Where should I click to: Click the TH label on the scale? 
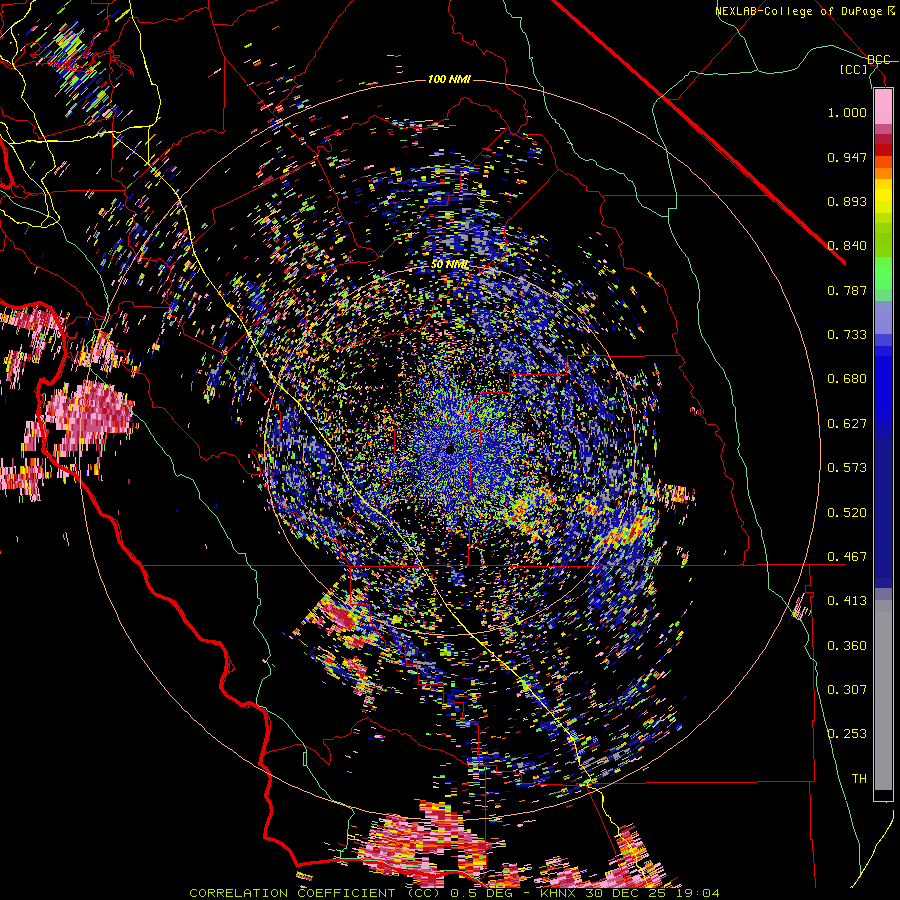859,779
